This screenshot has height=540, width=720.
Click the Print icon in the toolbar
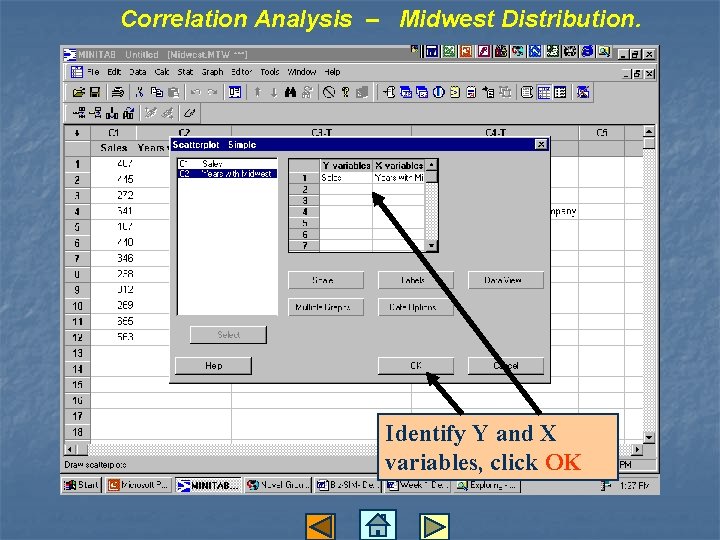tap(118, 92)
